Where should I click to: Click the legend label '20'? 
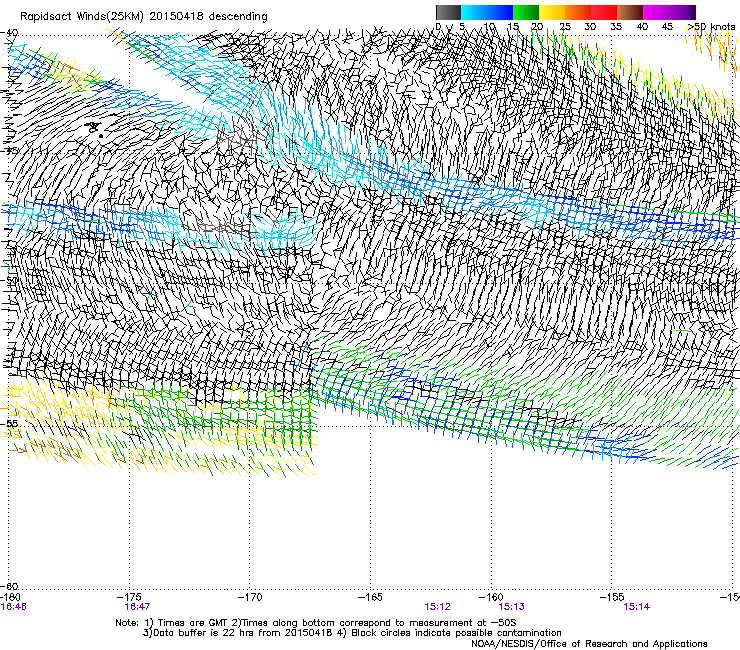click(x=537, y=27)
